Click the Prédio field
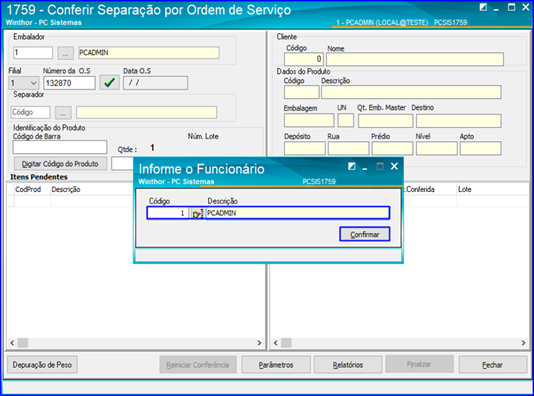 (x=392, y=149)
